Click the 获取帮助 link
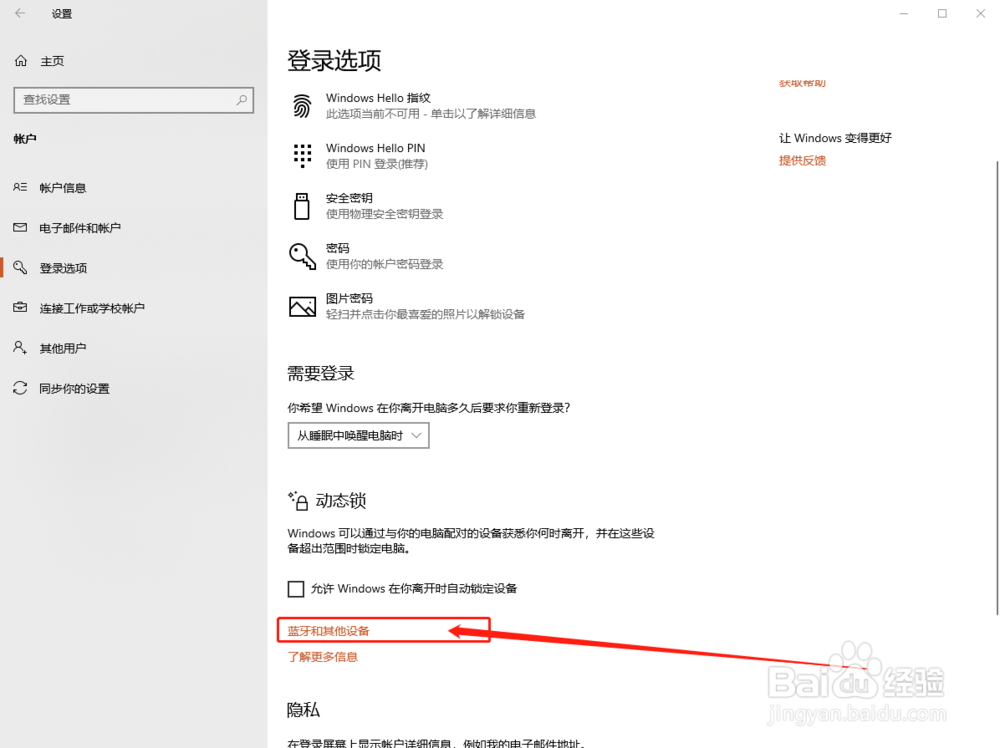Screen dimensions: 1000x748 (802, 83)
